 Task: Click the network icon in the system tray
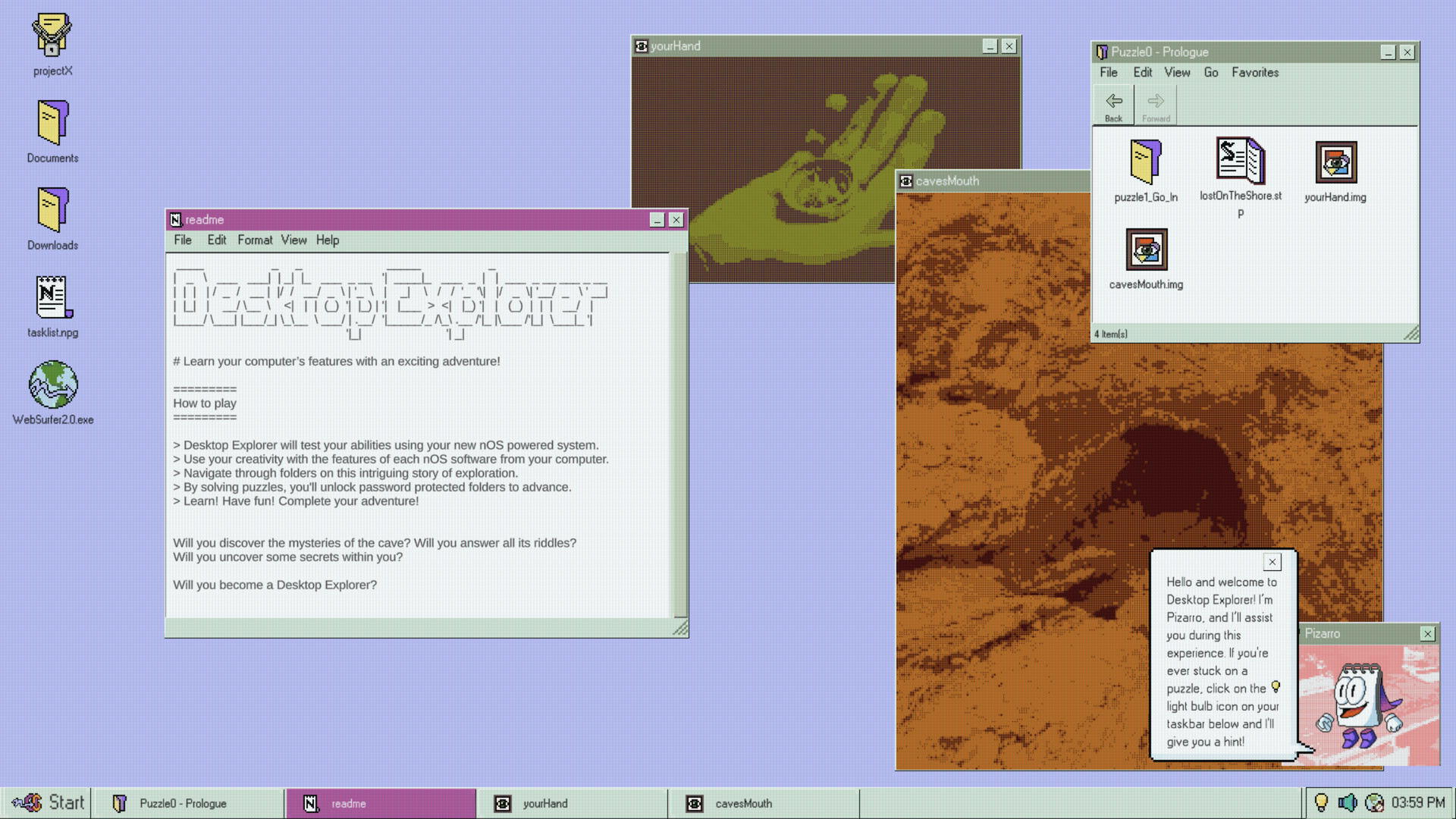(x=1376, y=802)
